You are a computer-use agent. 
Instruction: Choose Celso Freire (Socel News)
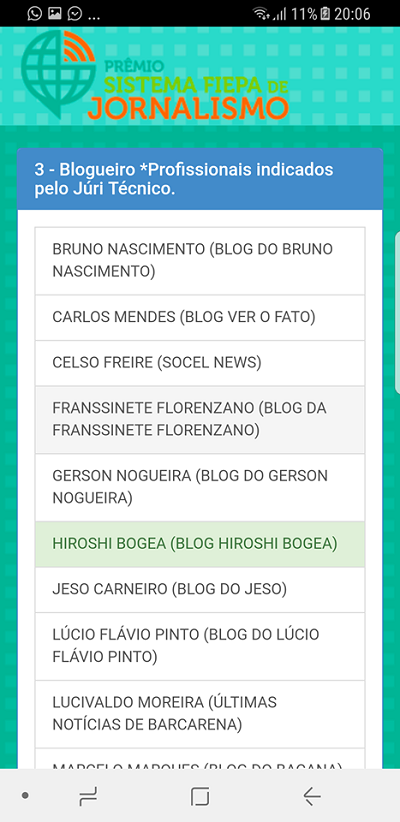tap(200, 363)
